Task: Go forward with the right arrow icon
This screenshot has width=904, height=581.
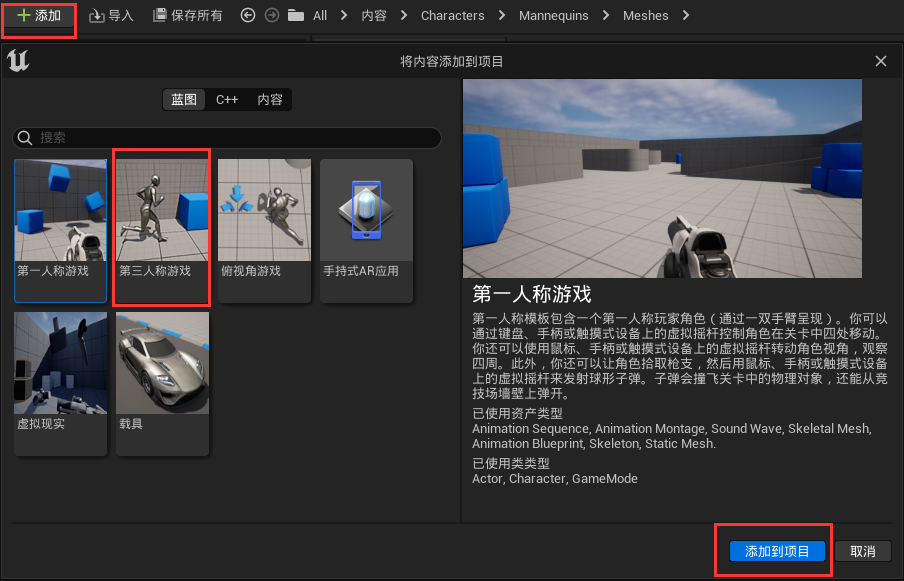Action: (x=272, y=16)
